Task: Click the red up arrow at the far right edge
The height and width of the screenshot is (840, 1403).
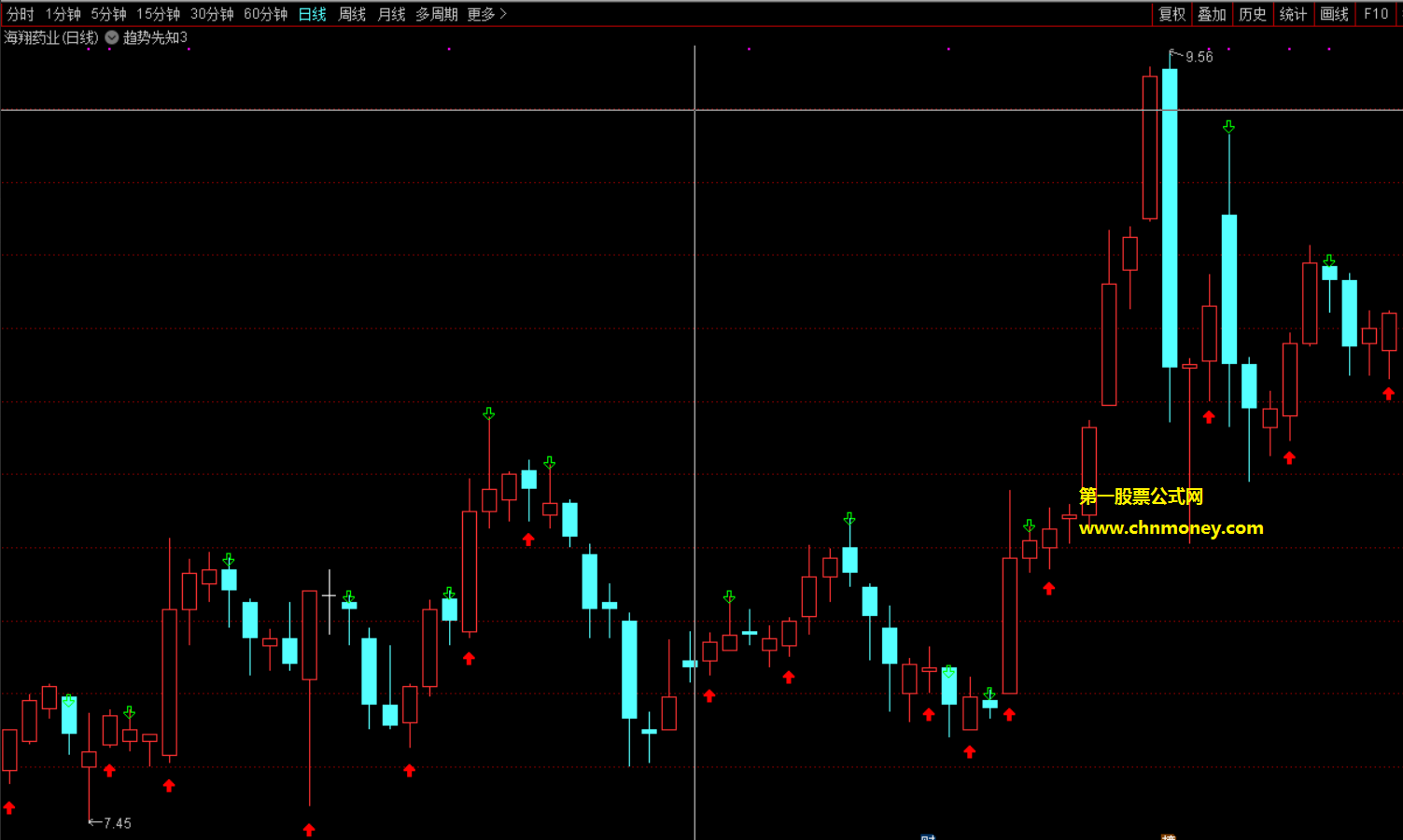Action: coord(1388,393)
